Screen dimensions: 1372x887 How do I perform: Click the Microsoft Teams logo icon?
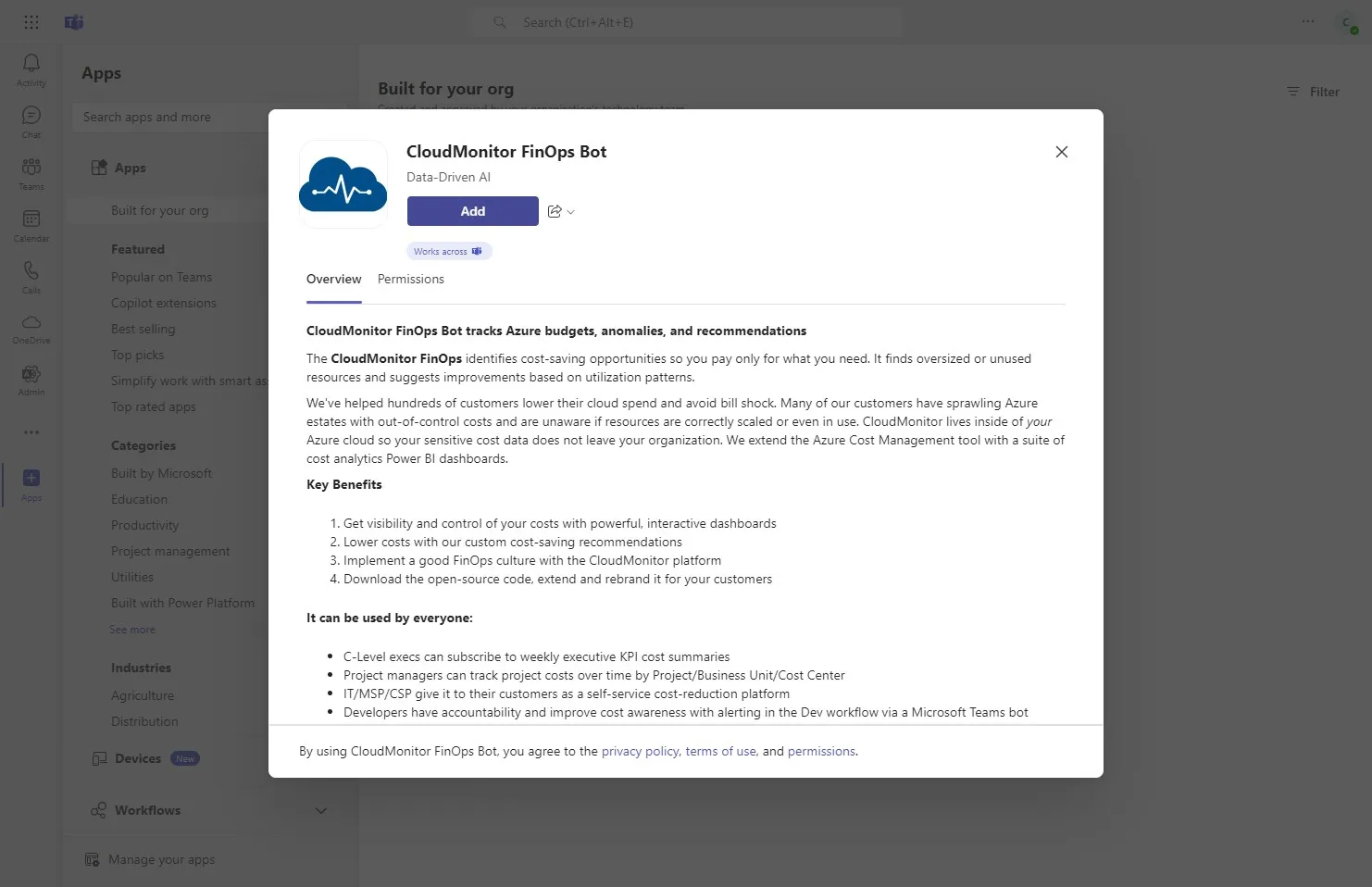74,22
